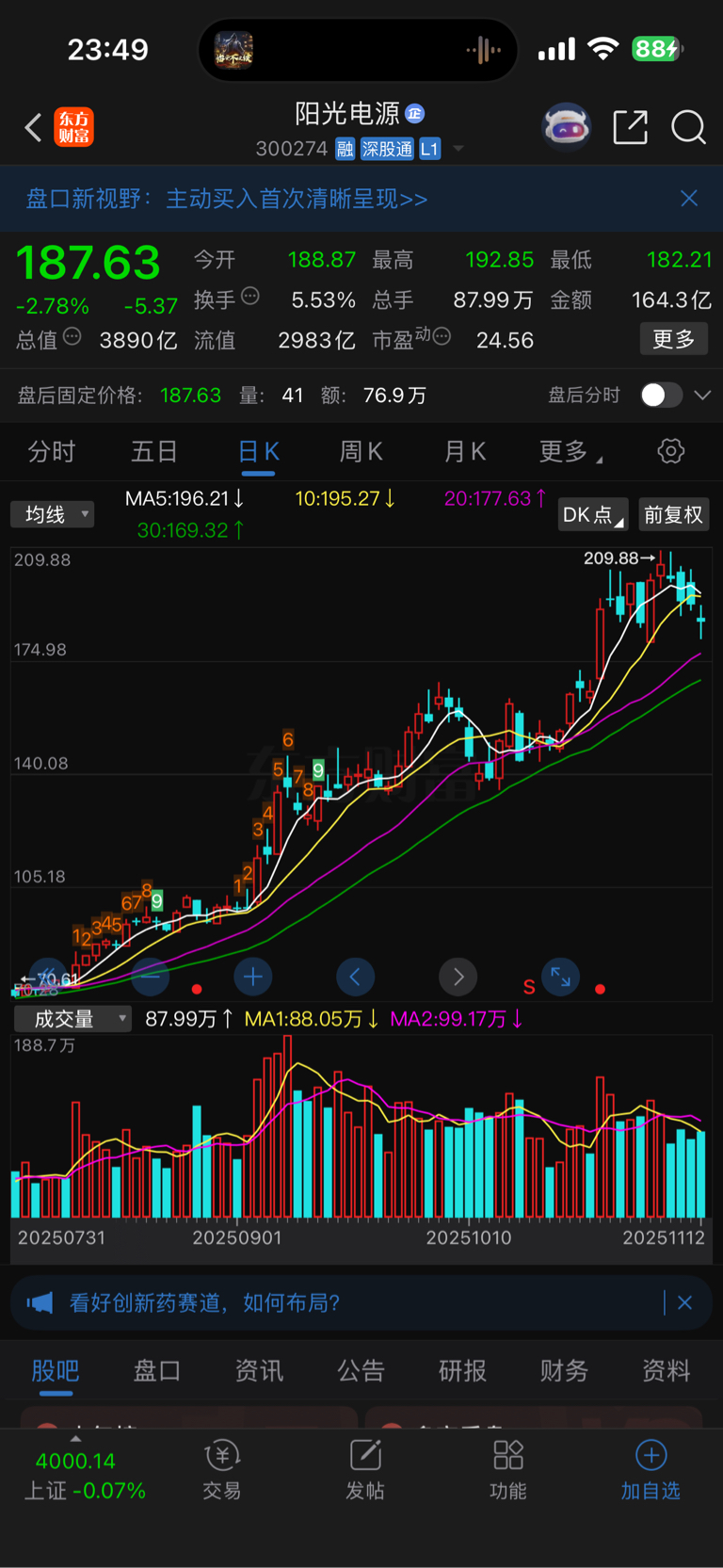Switch to 分时 chart tab
The height and width of the screenshot is (1568, 723).
pos(52,452)
